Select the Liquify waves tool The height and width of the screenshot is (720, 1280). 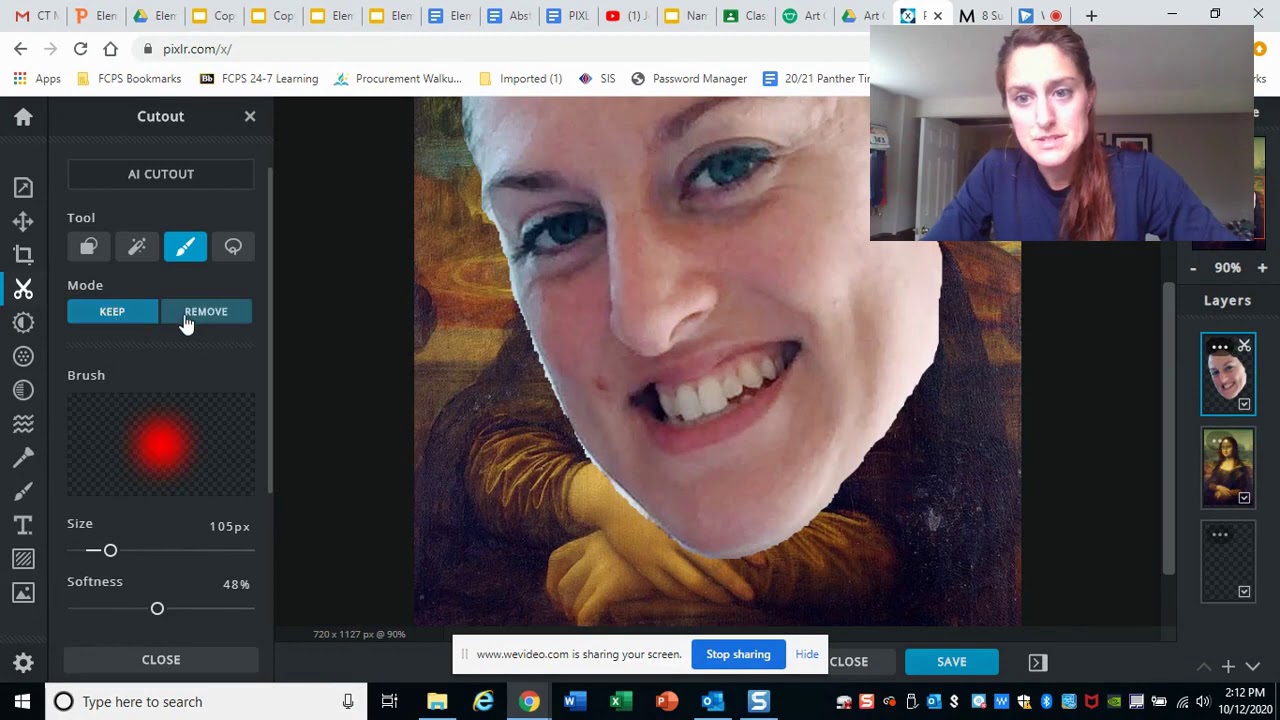[x=23, y=424]
